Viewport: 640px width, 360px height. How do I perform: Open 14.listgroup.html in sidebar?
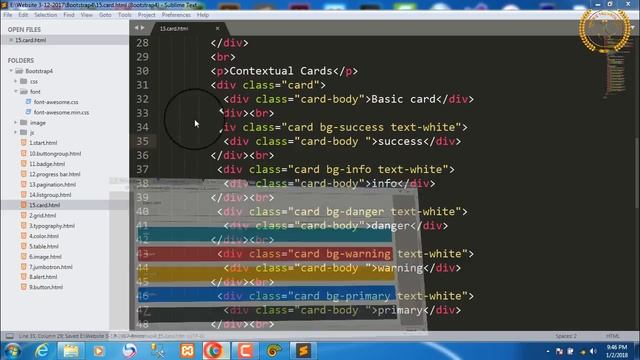coord(50,195)
